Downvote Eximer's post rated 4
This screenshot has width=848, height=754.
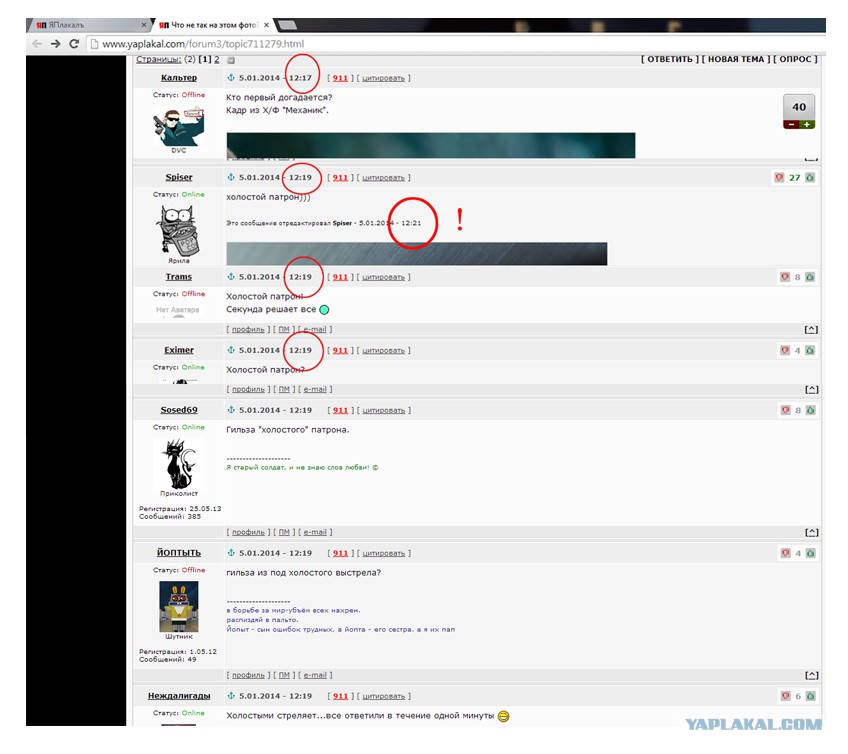[x=785, y=350]
